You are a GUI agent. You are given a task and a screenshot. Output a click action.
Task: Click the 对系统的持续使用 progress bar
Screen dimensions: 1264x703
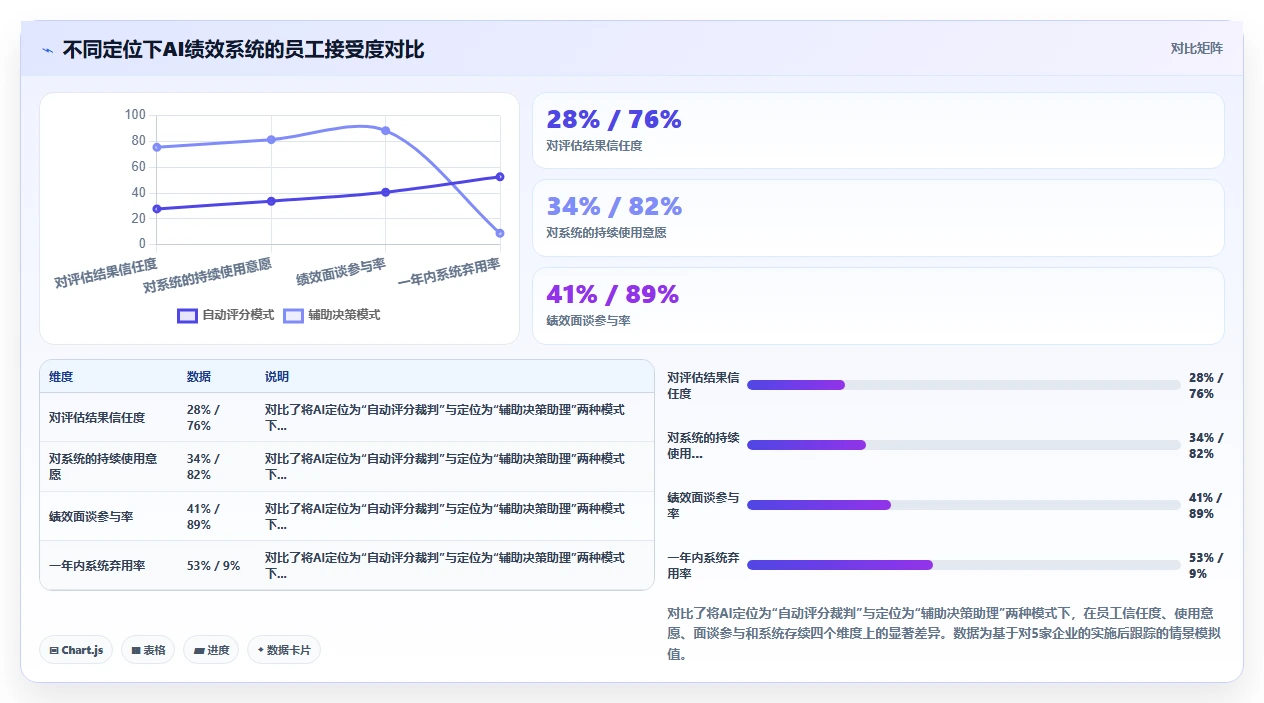tap(964, 445)
